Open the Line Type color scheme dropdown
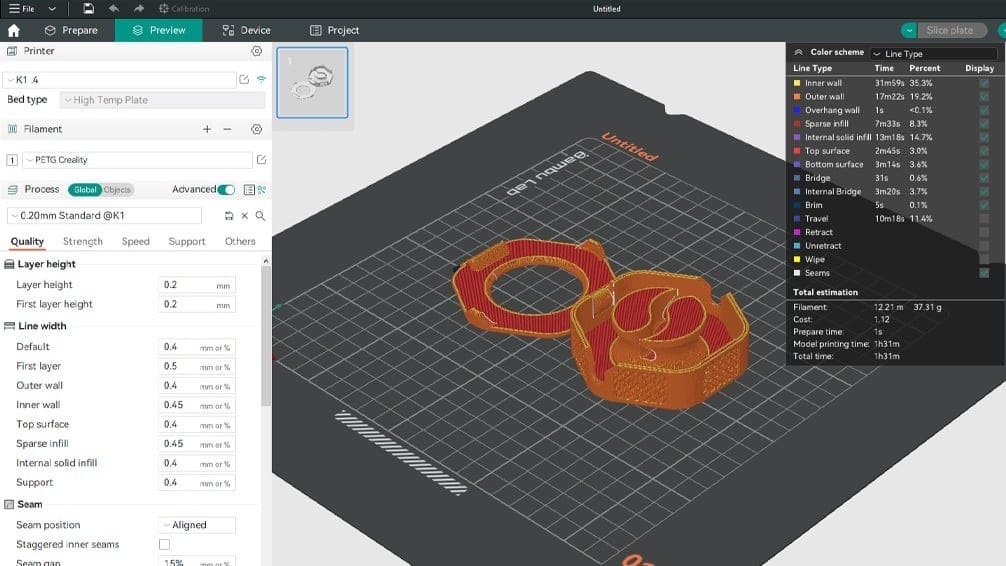The width and height of the screenshot is (1006, 566). [x=934, y=53]
